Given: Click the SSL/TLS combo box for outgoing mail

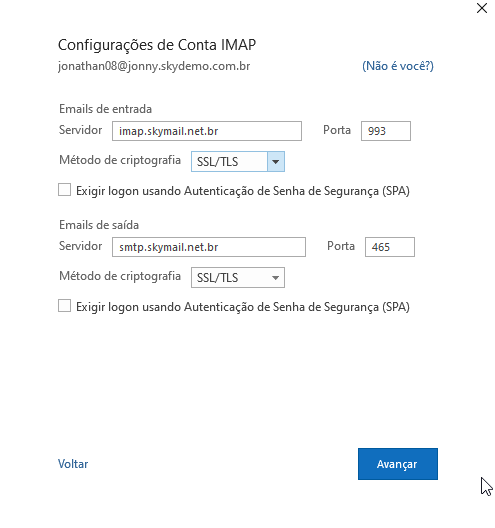Looking at the screenshot, I should tap(238, 278).
